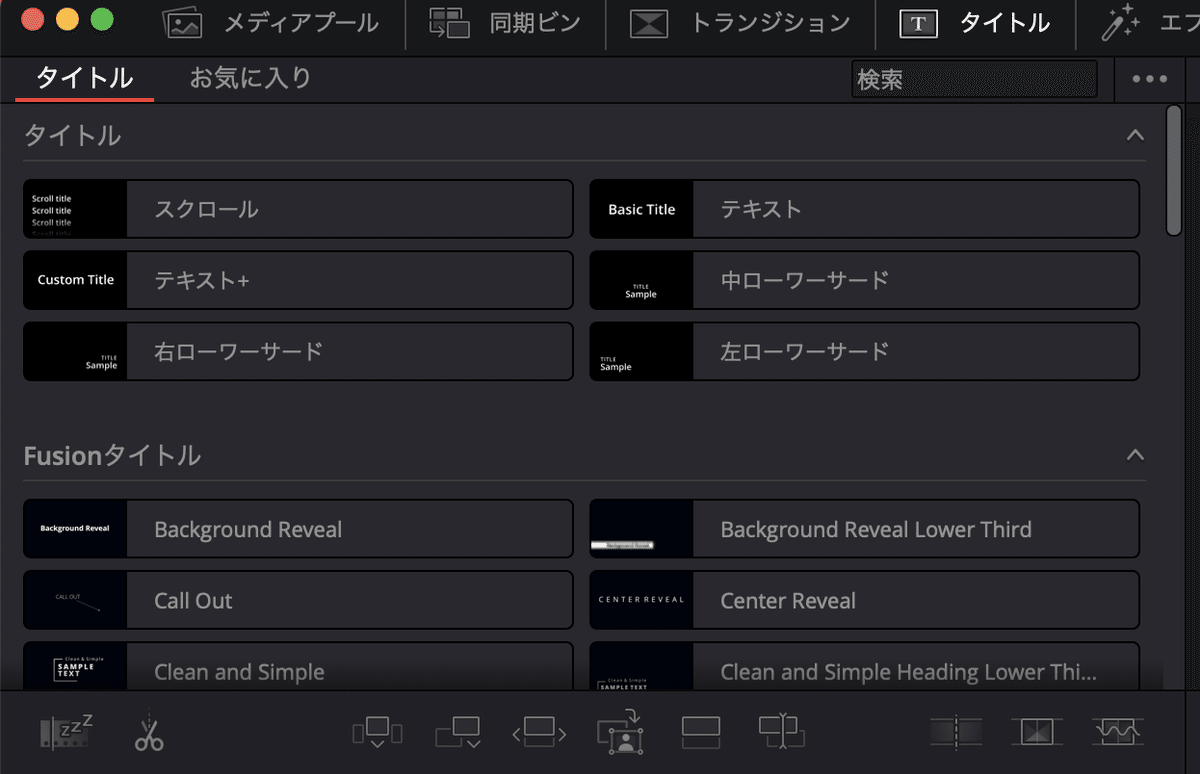Activate the Boring Detector tool
The width and height of the screenshot is (1200, 774).
pyautogui.click(x=60, y=732)
